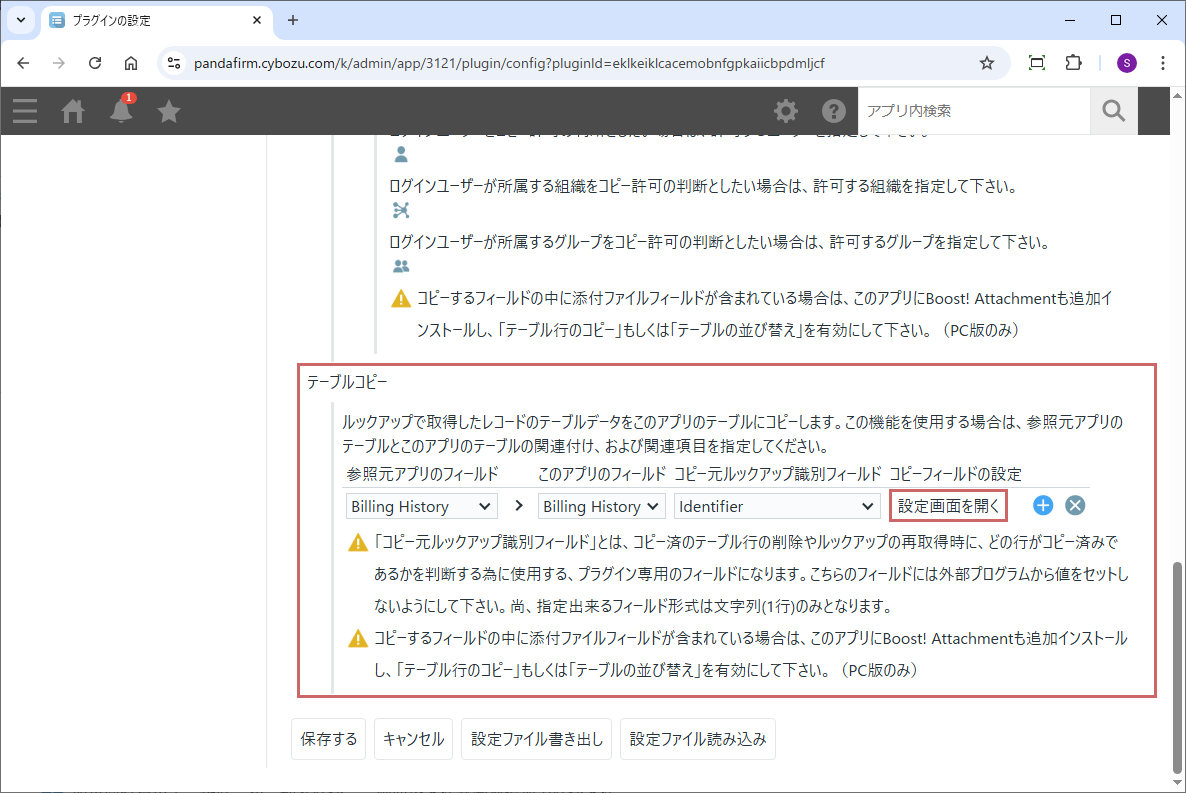Click the search magnifier button
1186x793 pixels.
(1114, 111)
